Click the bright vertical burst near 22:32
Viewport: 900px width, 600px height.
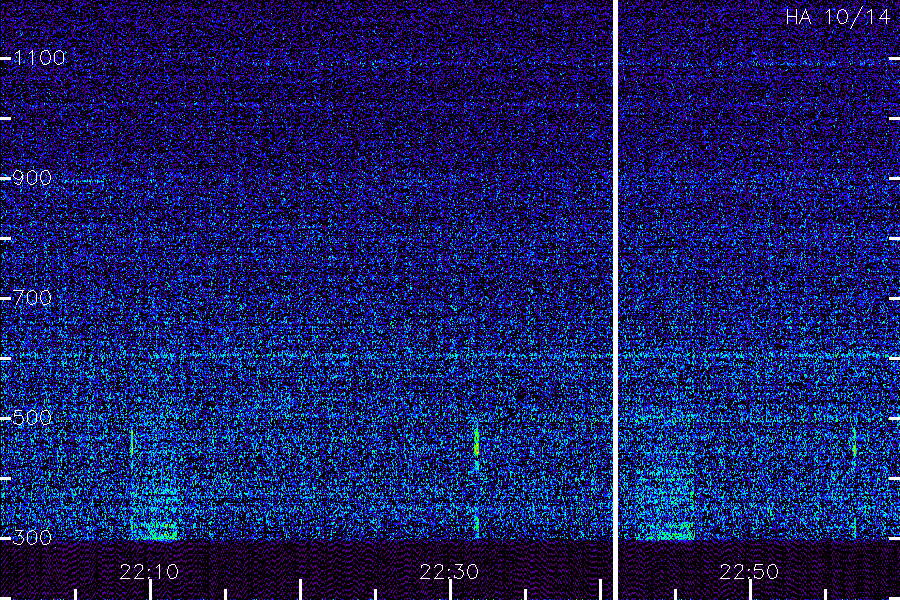pos(476,443)
